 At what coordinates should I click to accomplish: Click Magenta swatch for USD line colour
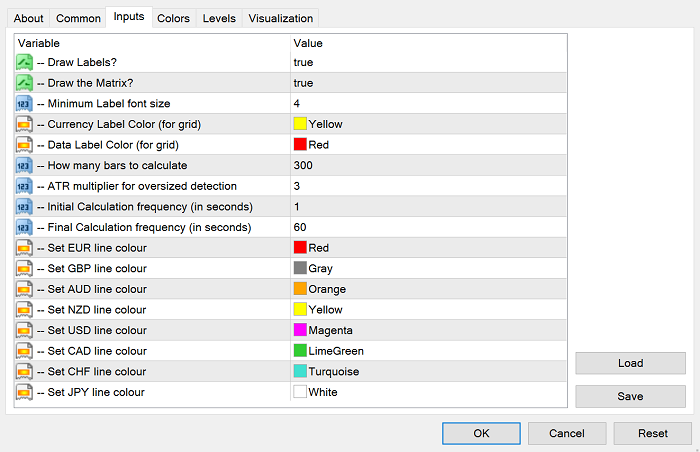coord(300,330)
